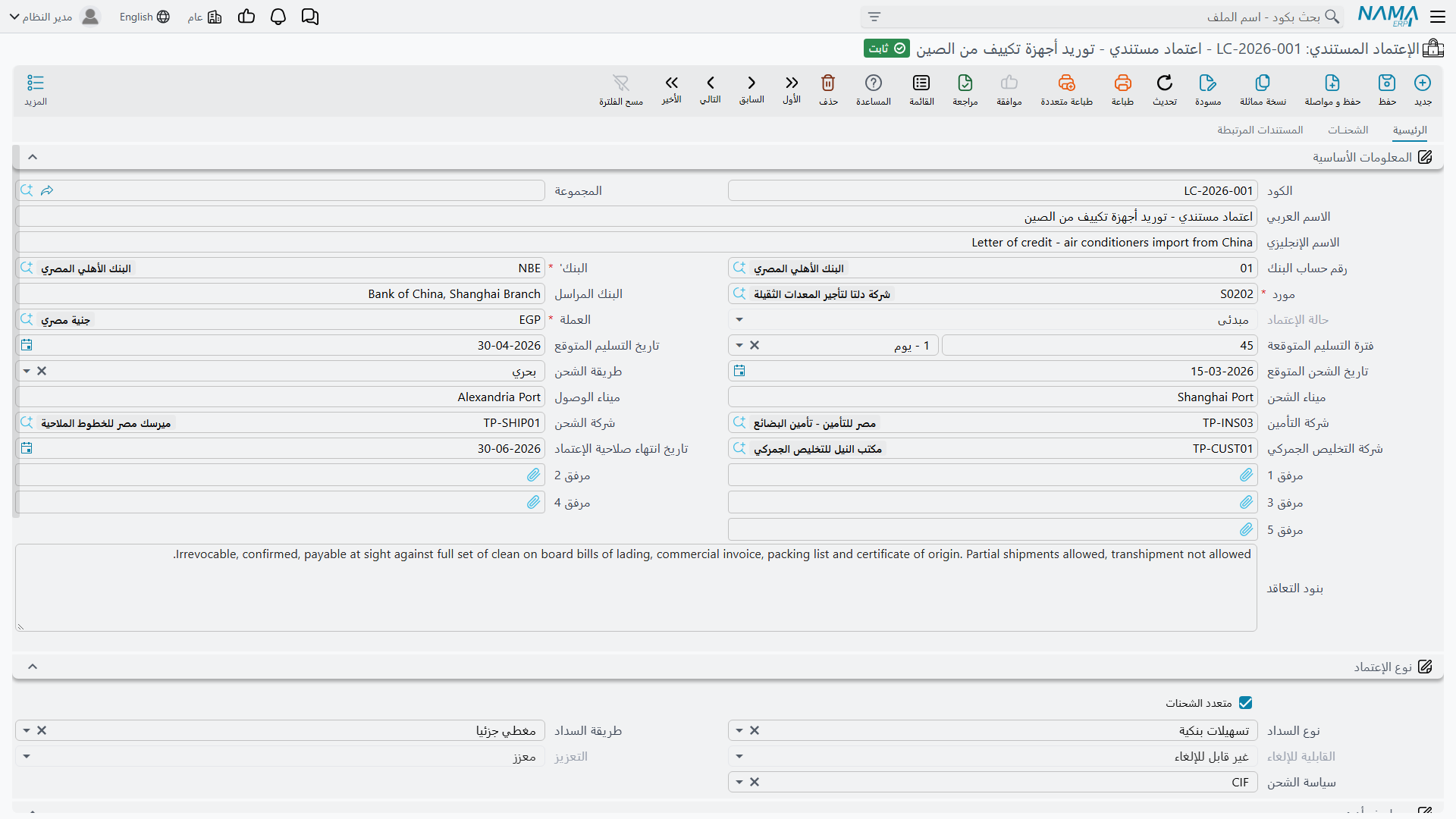Open the يوم period unit dropdown
Viewport: 1456px width, 819px height.
point(739,345)
